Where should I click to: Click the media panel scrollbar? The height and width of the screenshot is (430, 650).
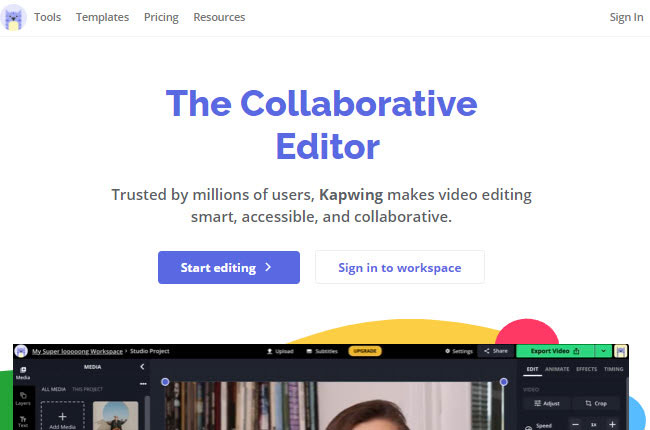tap(148, 413)
